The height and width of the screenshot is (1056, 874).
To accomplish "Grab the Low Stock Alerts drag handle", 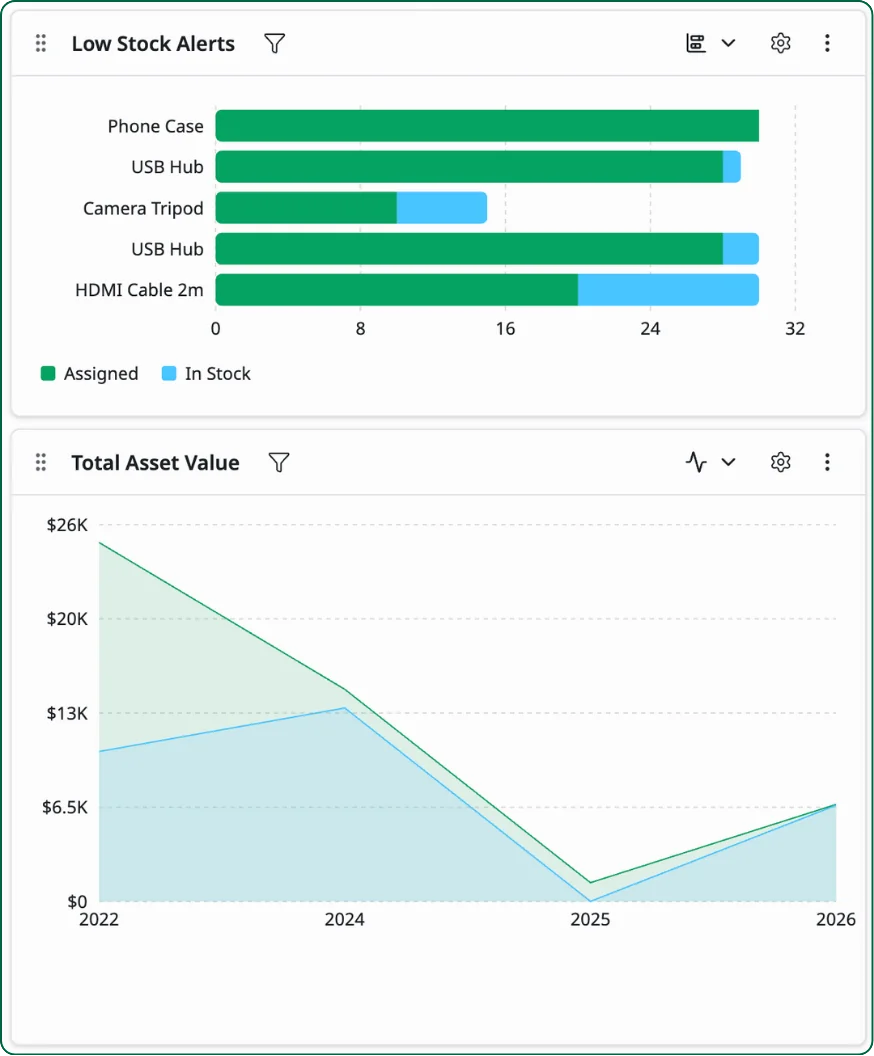I will [x=40, y=43].
